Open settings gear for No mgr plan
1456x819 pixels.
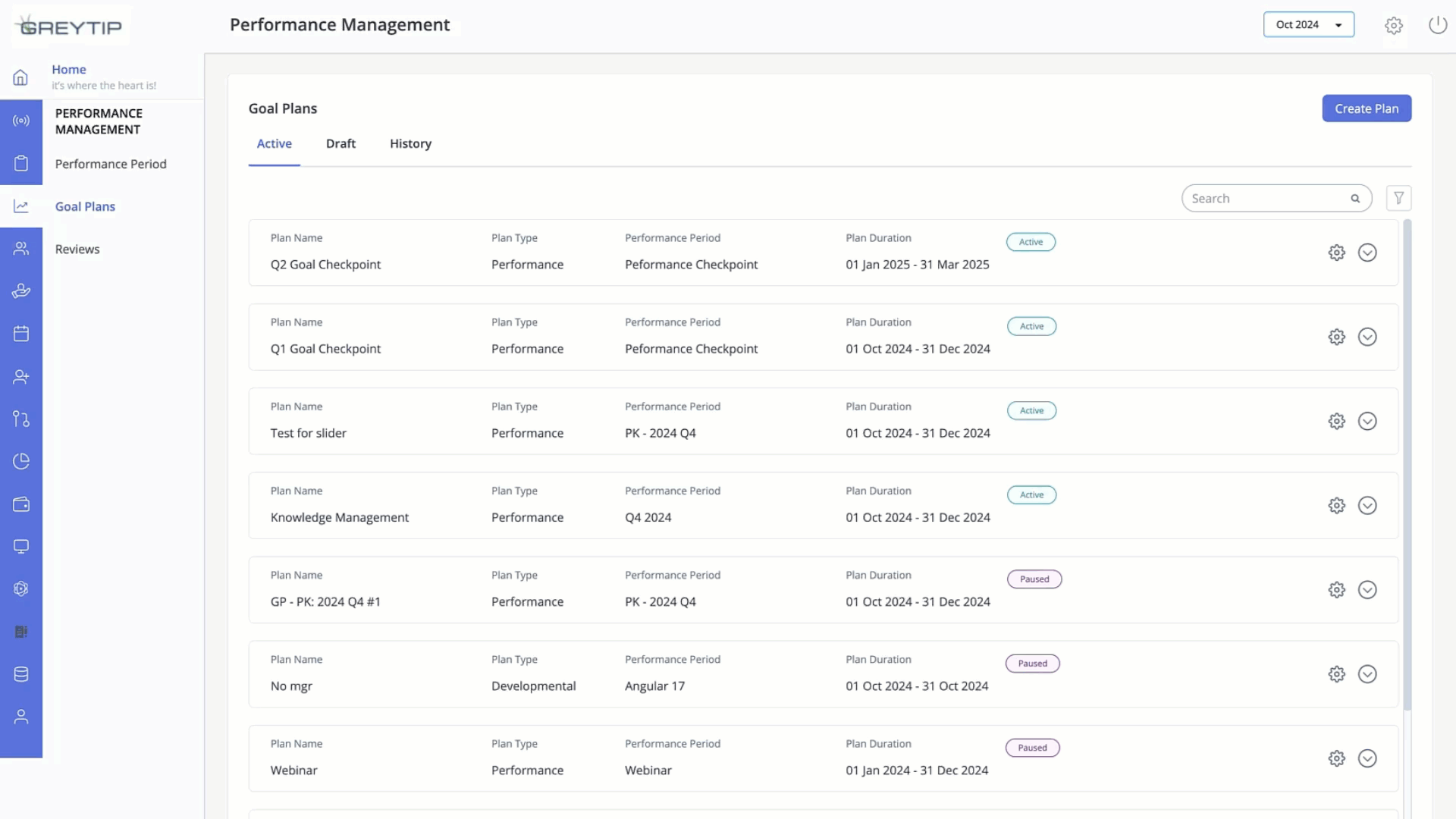tap(1336, 674)
